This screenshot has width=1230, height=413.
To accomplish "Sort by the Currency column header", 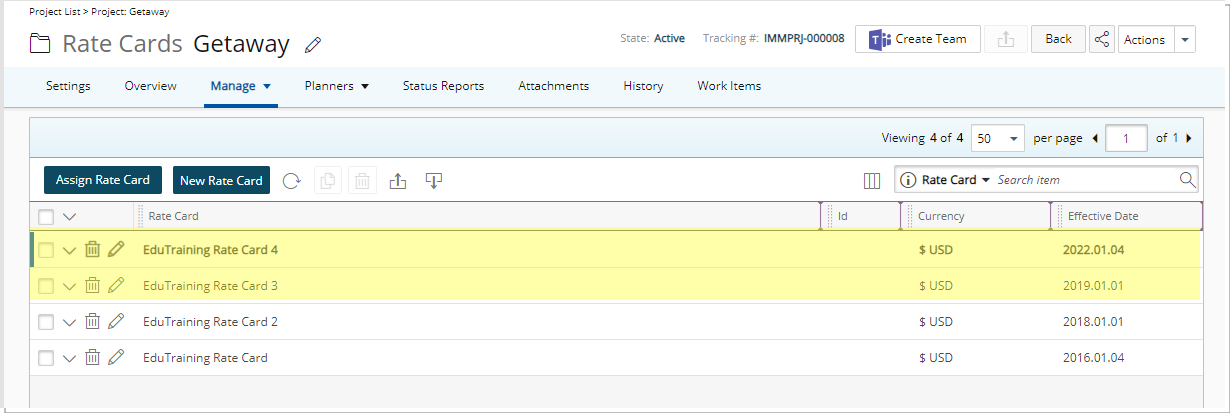I will coord(941,216).
